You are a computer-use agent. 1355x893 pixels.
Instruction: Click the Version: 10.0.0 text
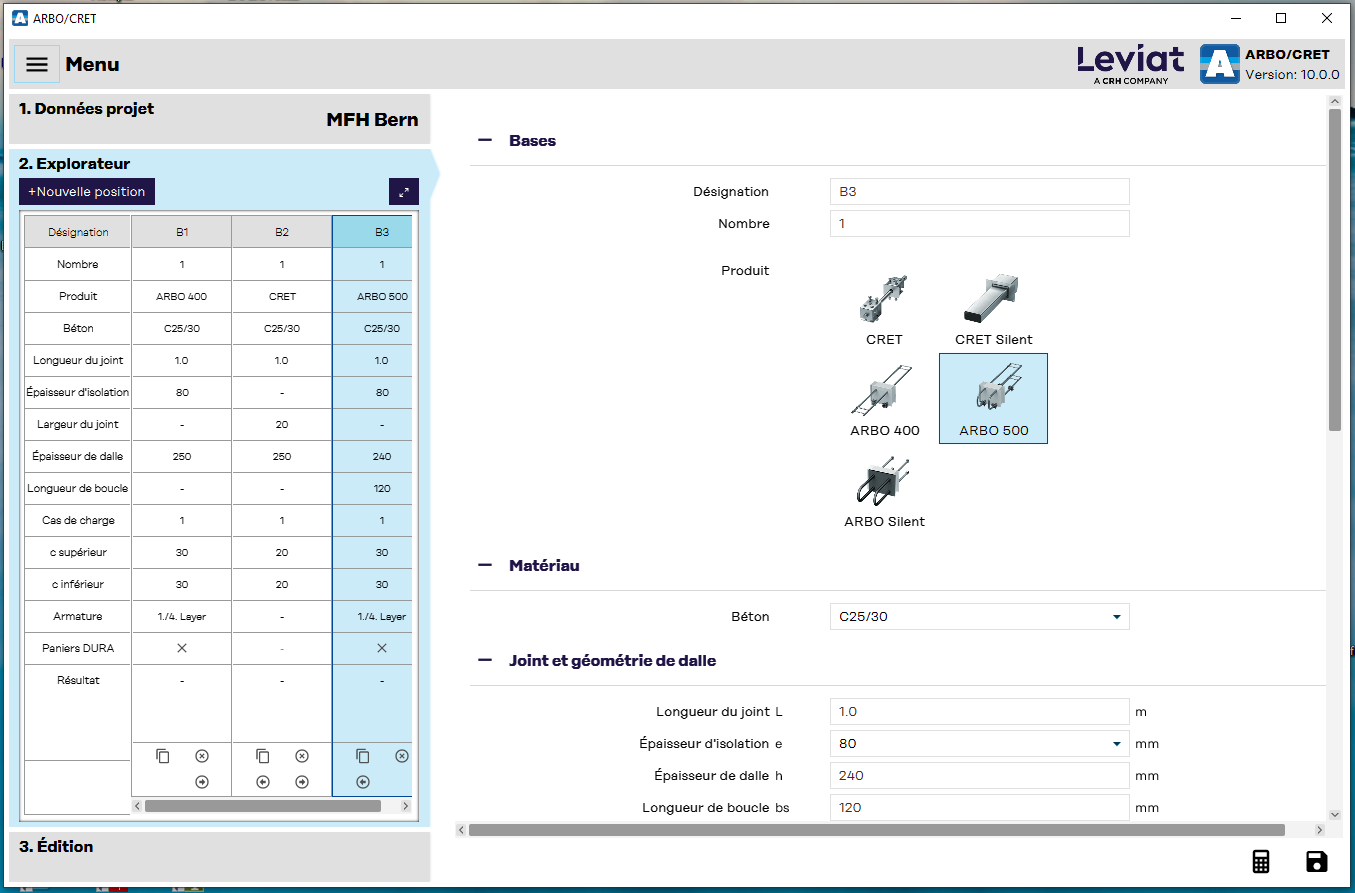click(x=1292, y=75)
